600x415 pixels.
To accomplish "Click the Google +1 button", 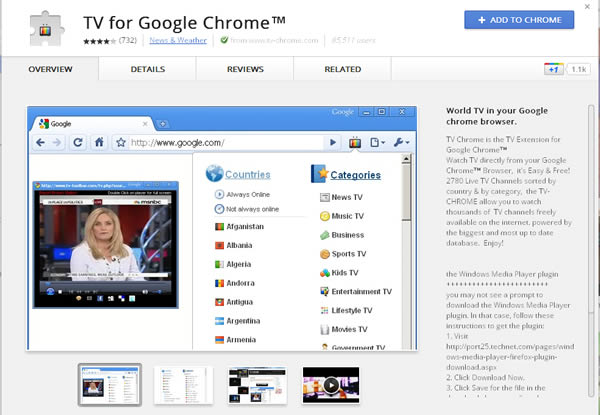I will tap(554, 69).
